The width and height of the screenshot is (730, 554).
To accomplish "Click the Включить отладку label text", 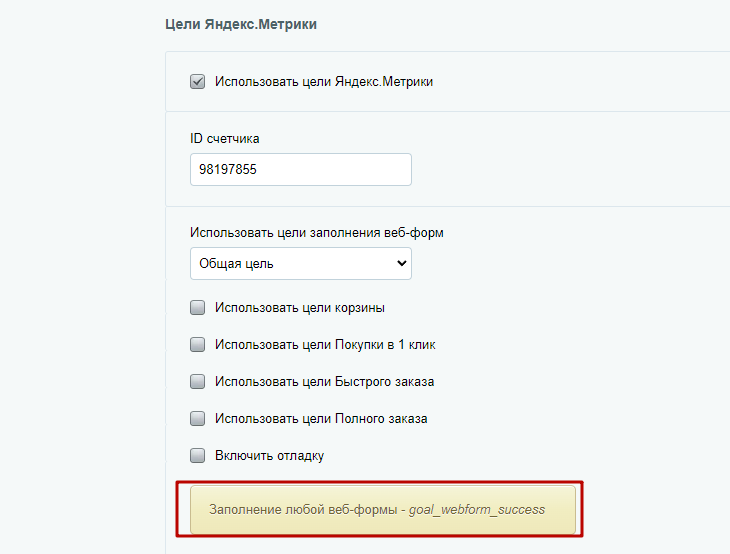I will tap(269, 455).
